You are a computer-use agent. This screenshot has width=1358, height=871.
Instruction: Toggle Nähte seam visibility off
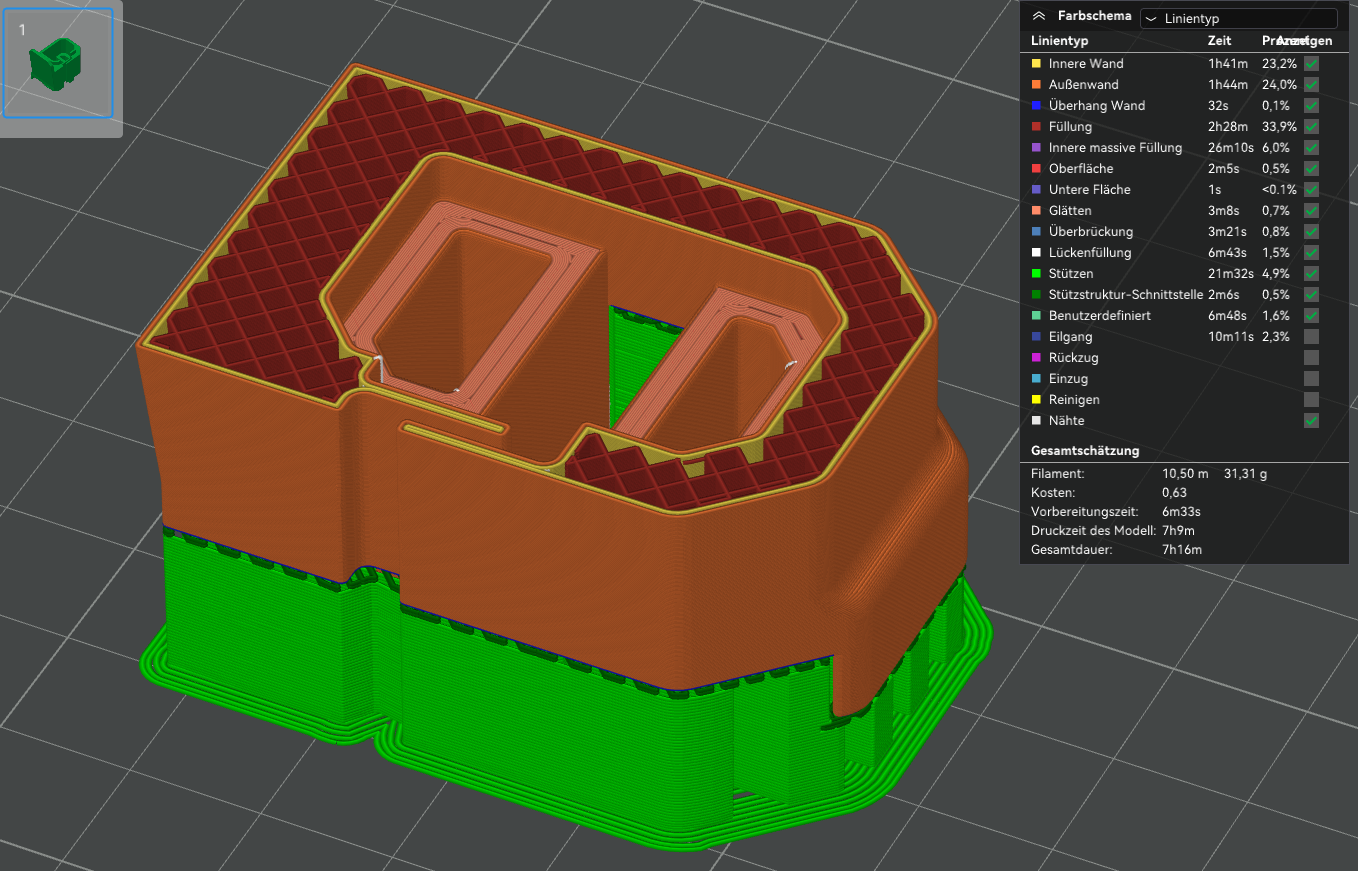click(x=1311, y=421)
